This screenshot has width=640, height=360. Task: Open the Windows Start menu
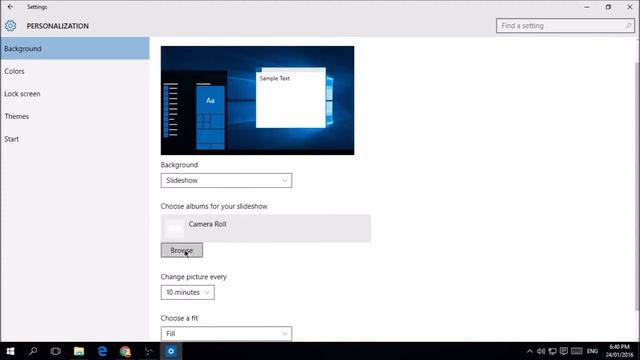(x=11, y=351)
